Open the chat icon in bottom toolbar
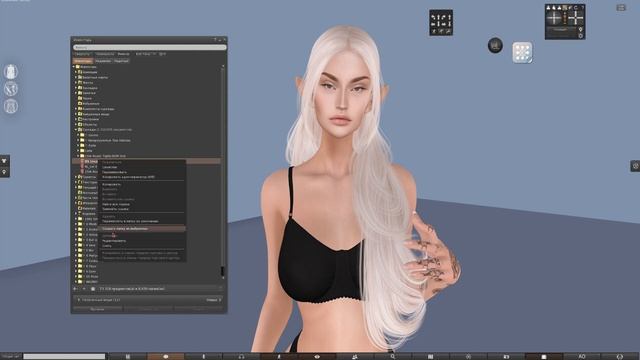This screenshot has width=640, height=360. pyautogui.click(x=165, y=356)
